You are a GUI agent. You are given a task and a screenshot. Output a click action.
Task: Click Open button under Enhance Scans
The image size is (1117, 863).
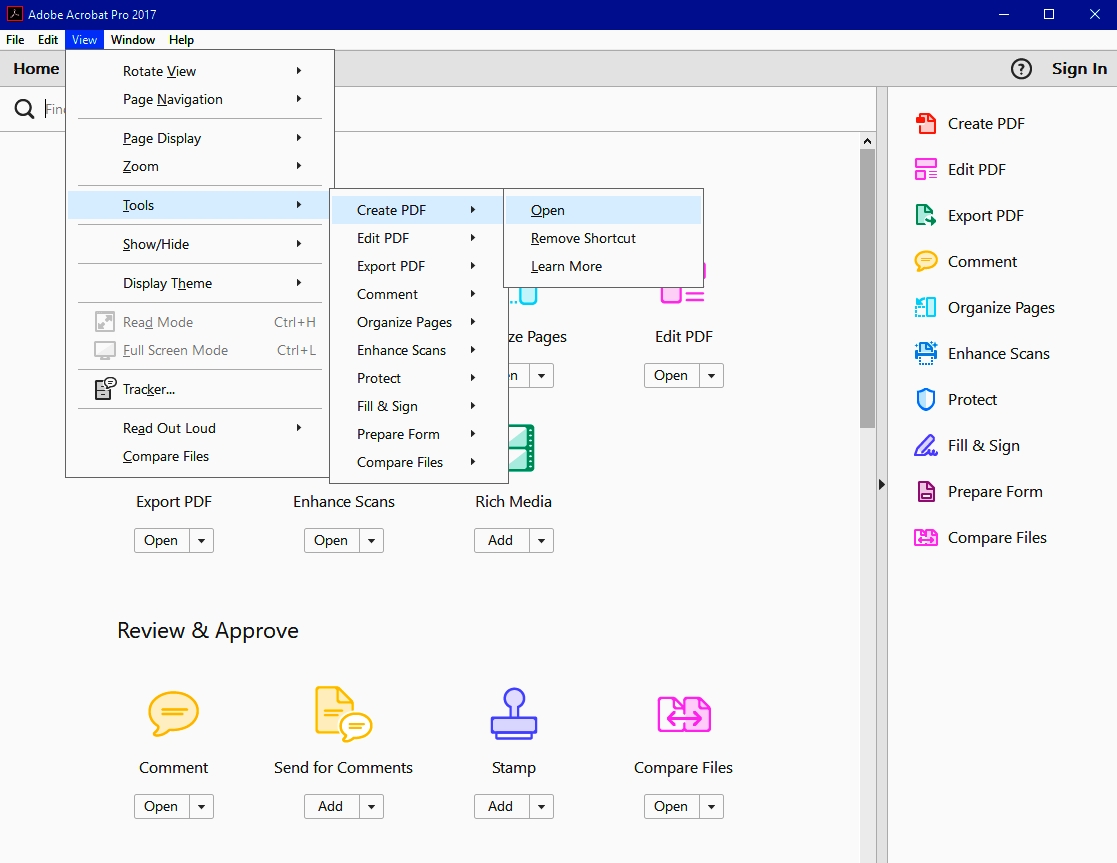coord(331,540)
